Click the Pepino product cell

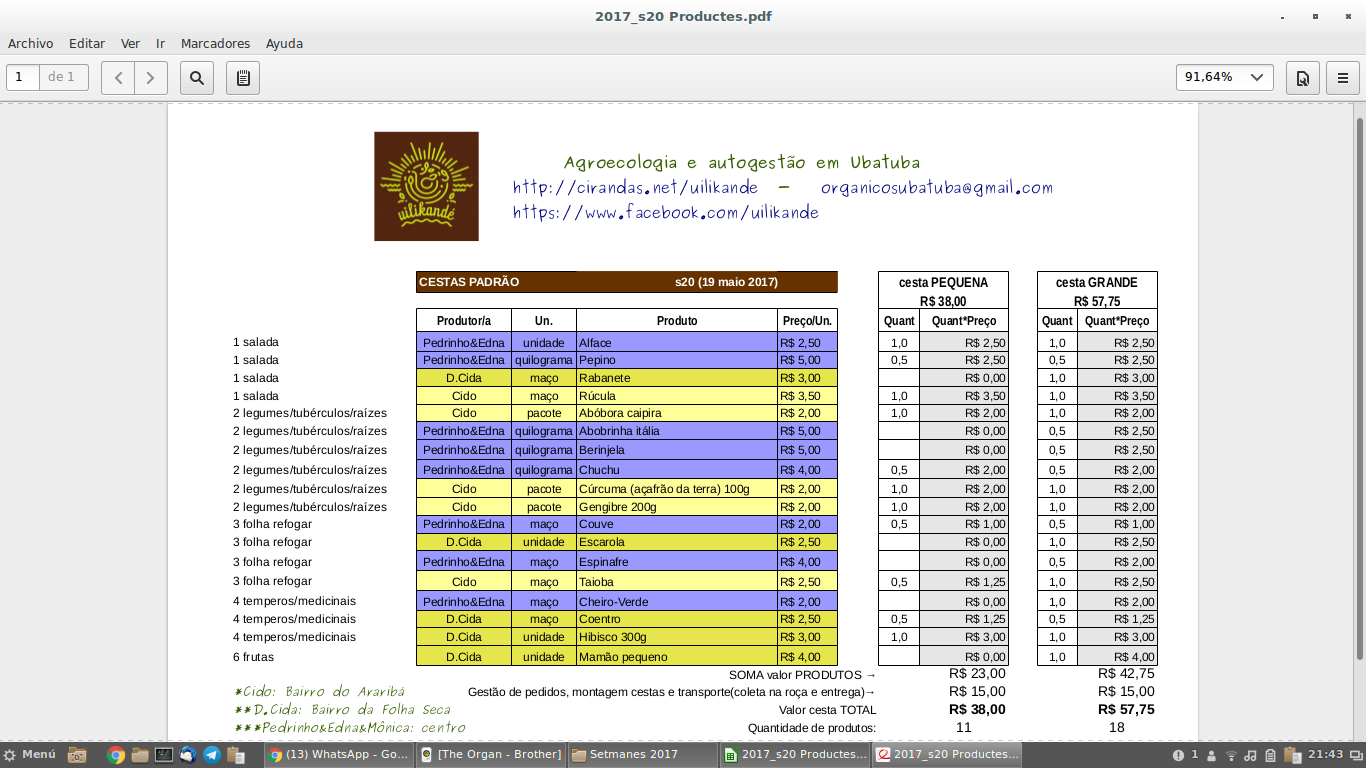click(677, 360)
